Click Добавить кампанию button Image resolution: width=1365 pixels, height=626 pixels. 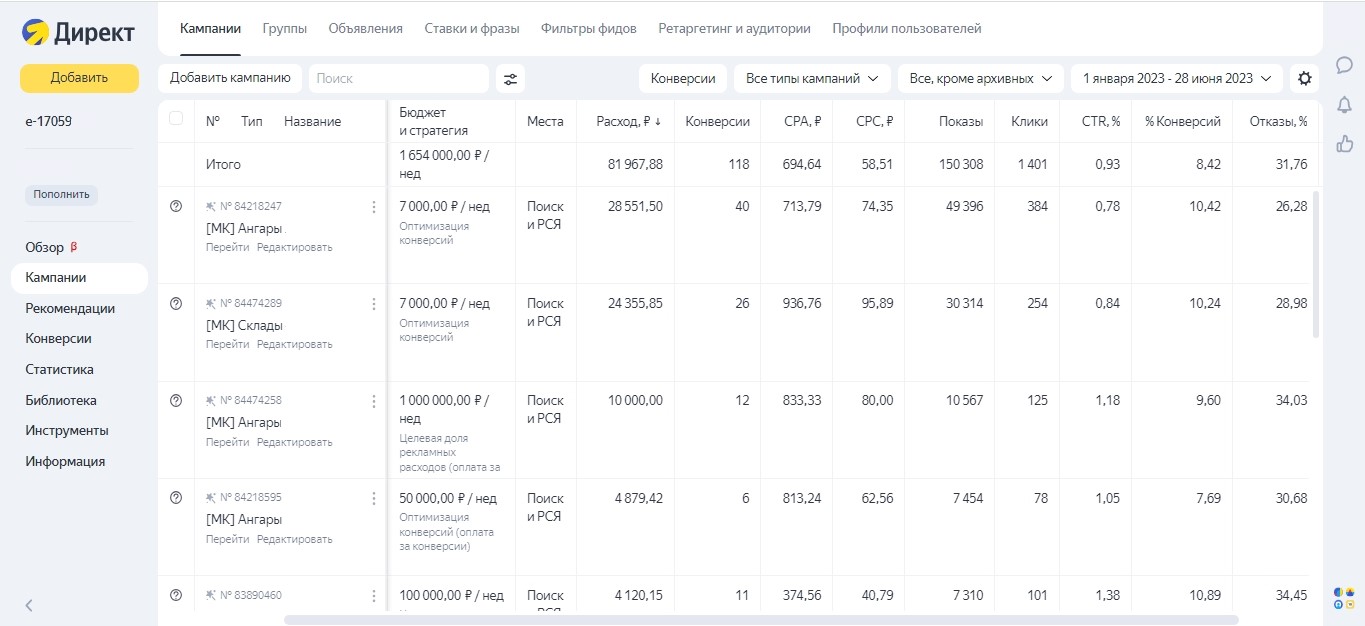pos(230,78)
